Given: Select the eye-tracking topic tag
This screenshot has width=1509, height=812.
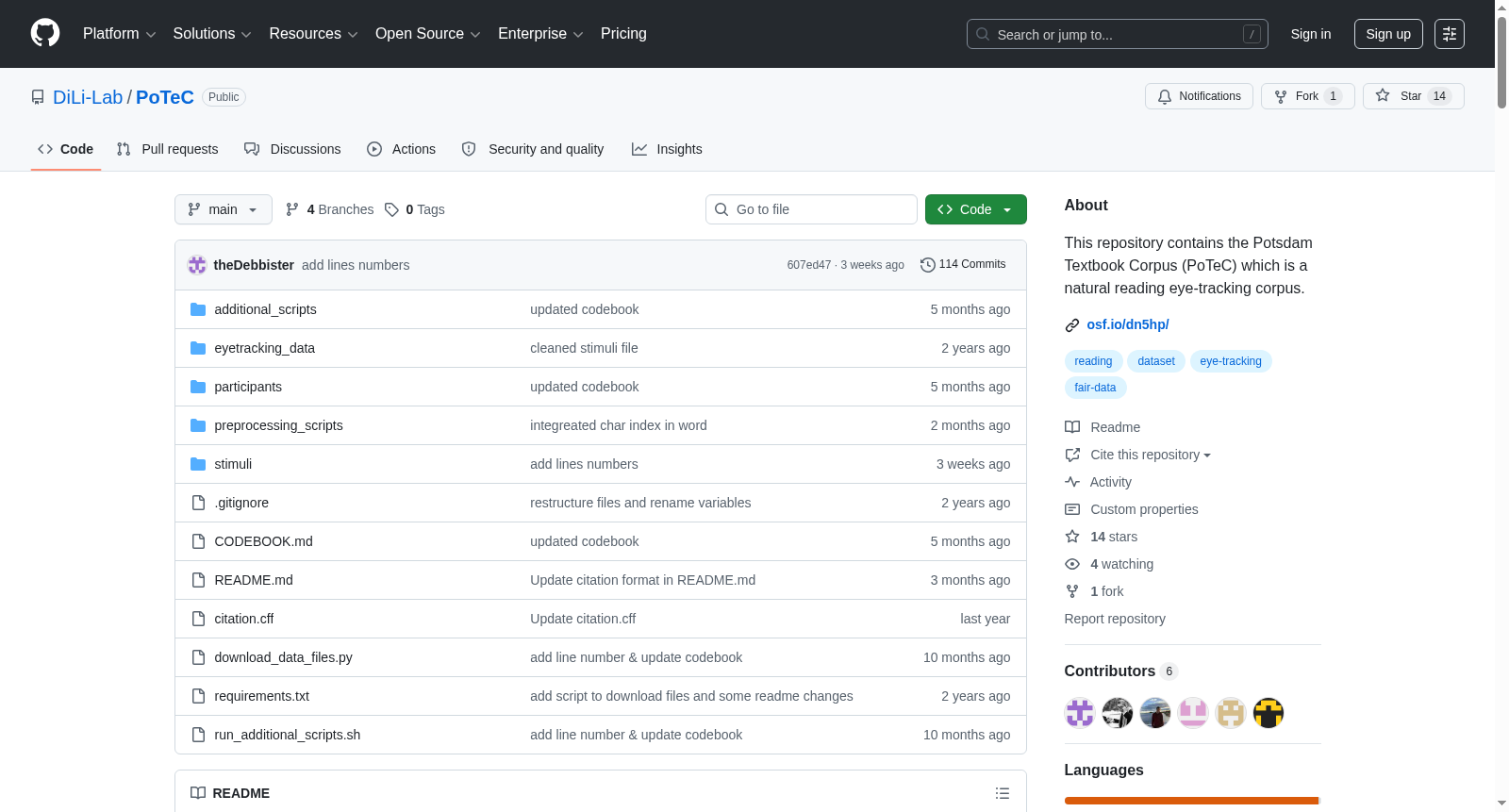Looking at the screenshot, I should 1231,361.
